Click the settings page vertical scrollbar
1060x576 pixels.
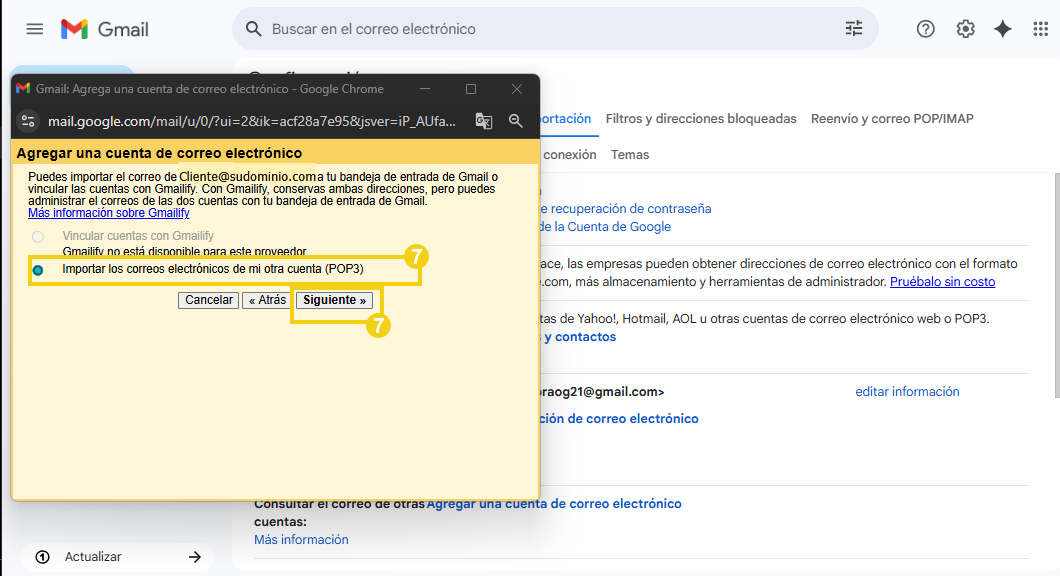1057,285
